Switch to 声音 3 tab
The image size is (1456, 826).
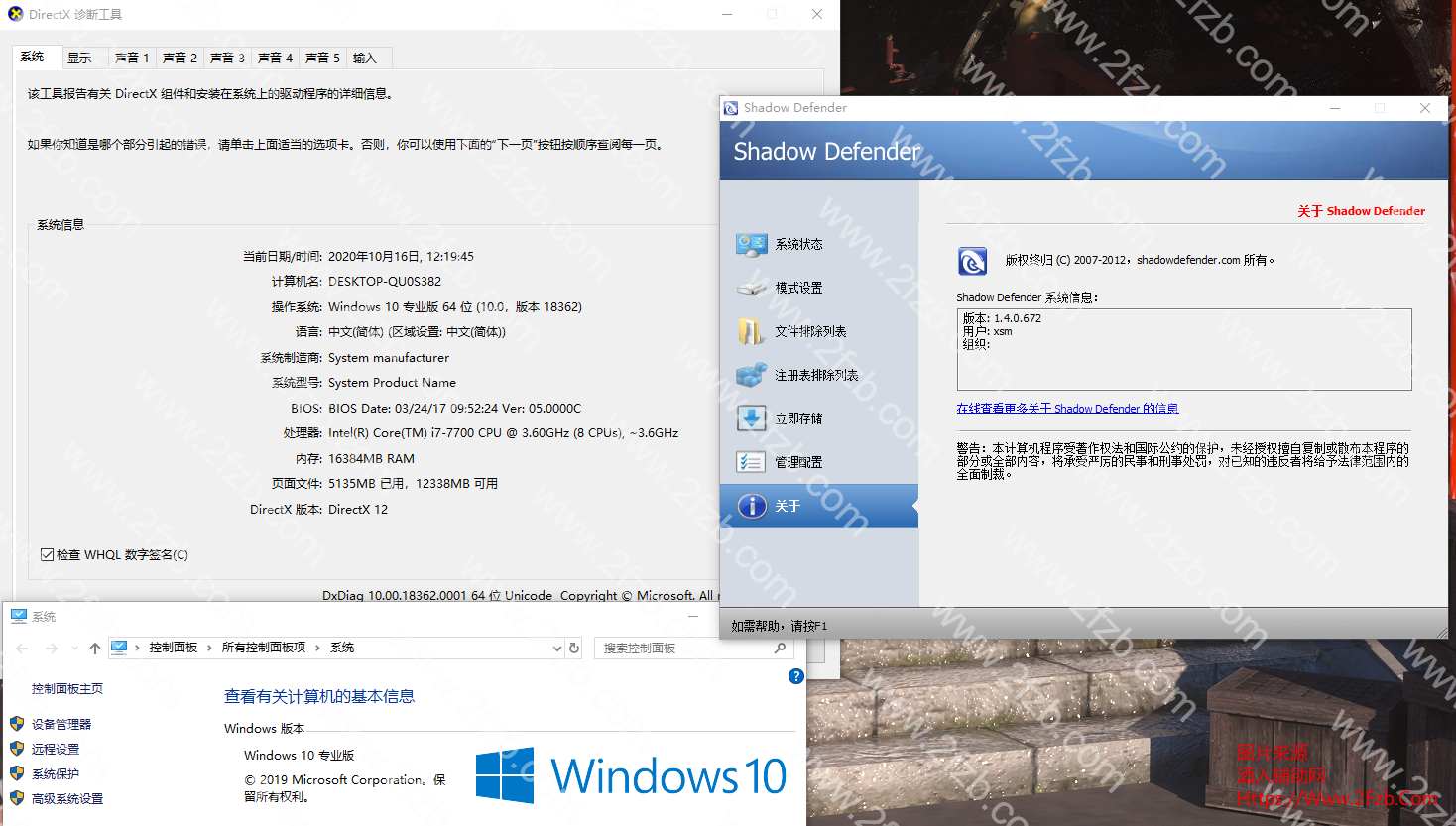(227, 58)
